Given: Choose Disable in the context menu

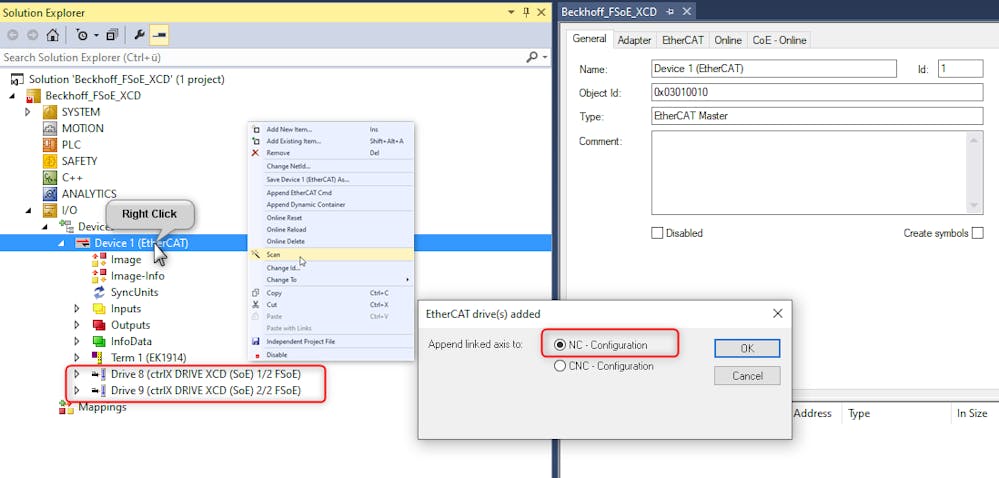Looking at the screenshot, I should [331, 354].
